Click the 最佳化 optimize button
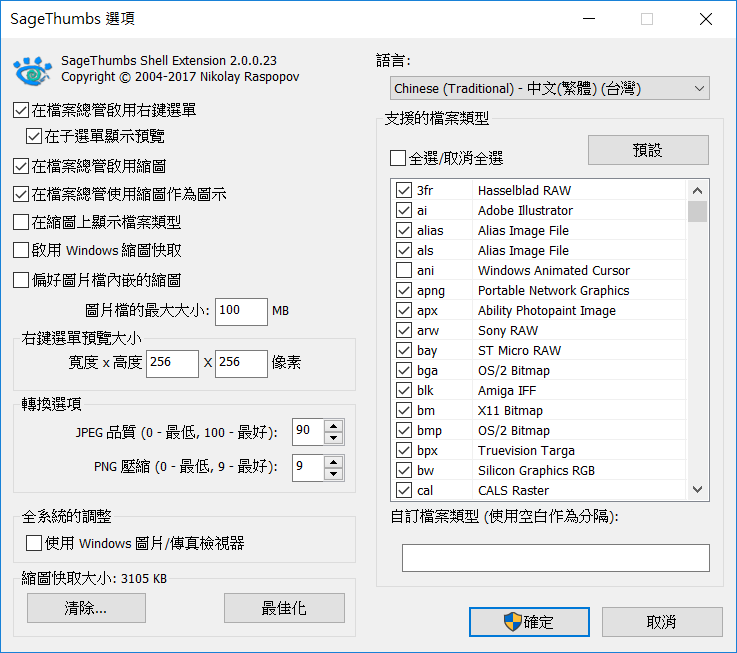Viewport: 737px width, 653px height. tap(284, 608)
